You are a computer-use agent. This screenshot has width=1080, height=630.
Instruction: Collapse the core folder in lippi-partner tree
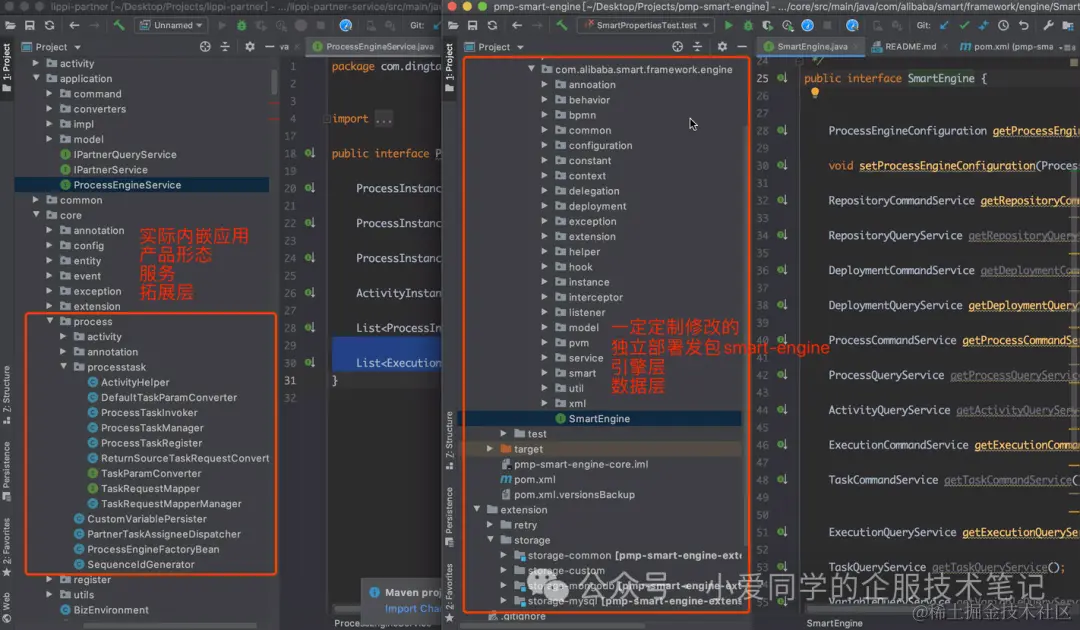coord(36,215)
